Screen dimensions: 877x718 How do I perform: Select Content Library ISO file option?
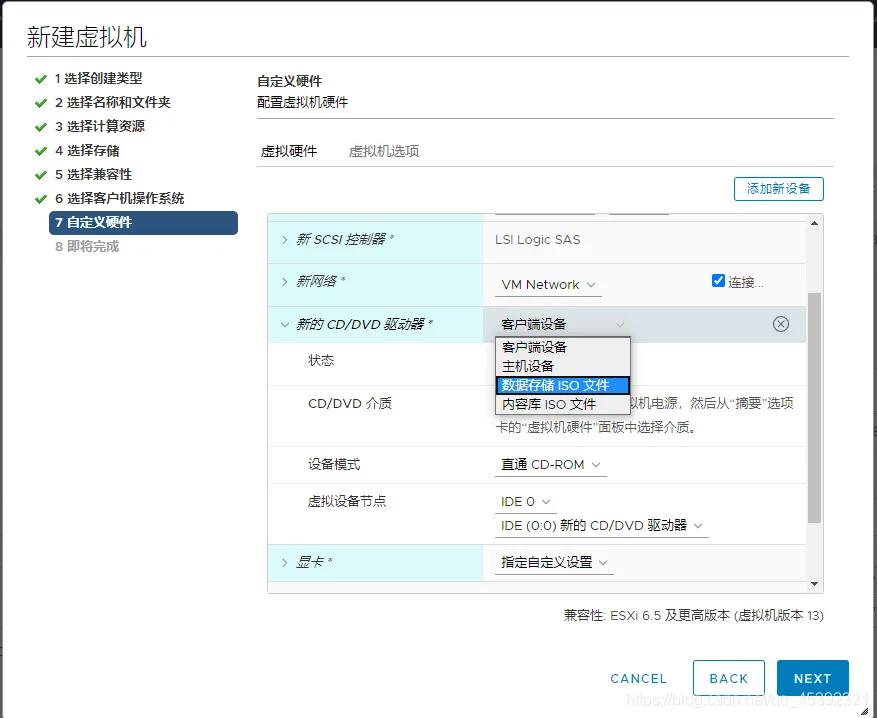pyautogui.click(x=563, y=404)
